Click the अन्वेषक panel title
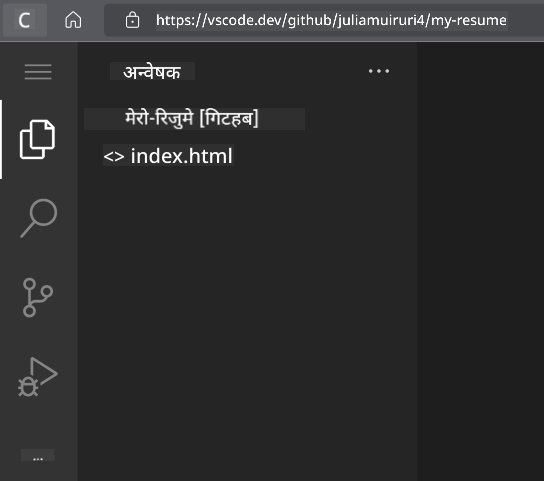The image size is (544, 481). click(x=152, y=72)
